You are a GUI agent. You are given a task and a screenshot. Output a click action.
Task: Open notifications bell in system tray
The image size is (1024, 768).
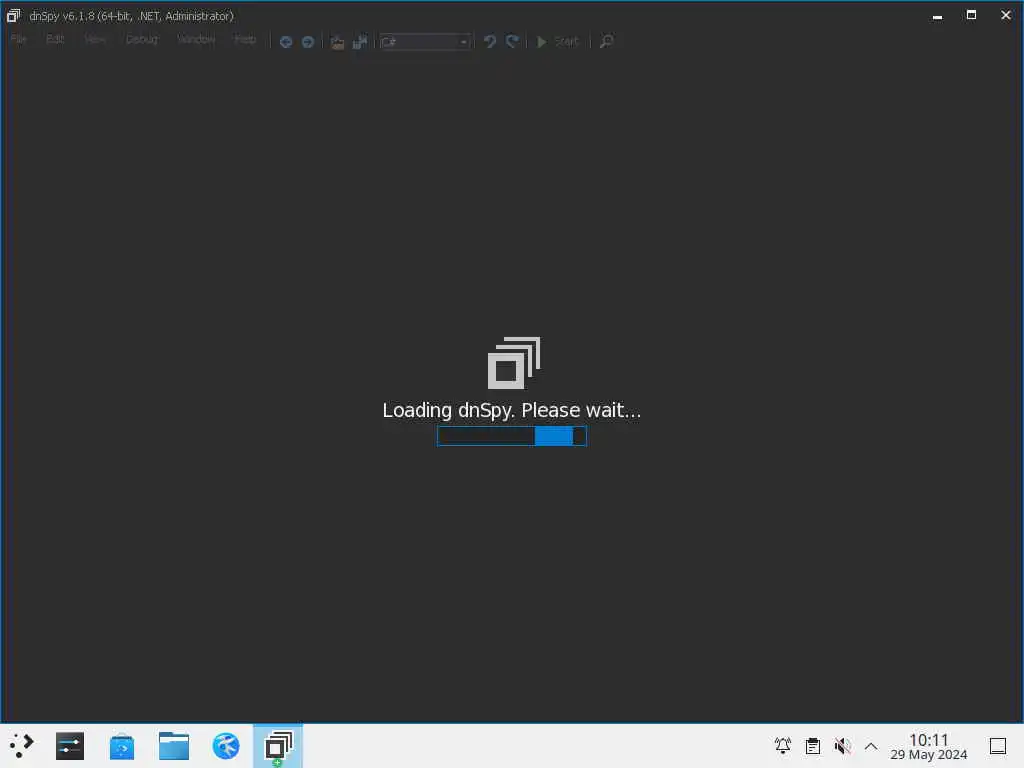point(782,746)
